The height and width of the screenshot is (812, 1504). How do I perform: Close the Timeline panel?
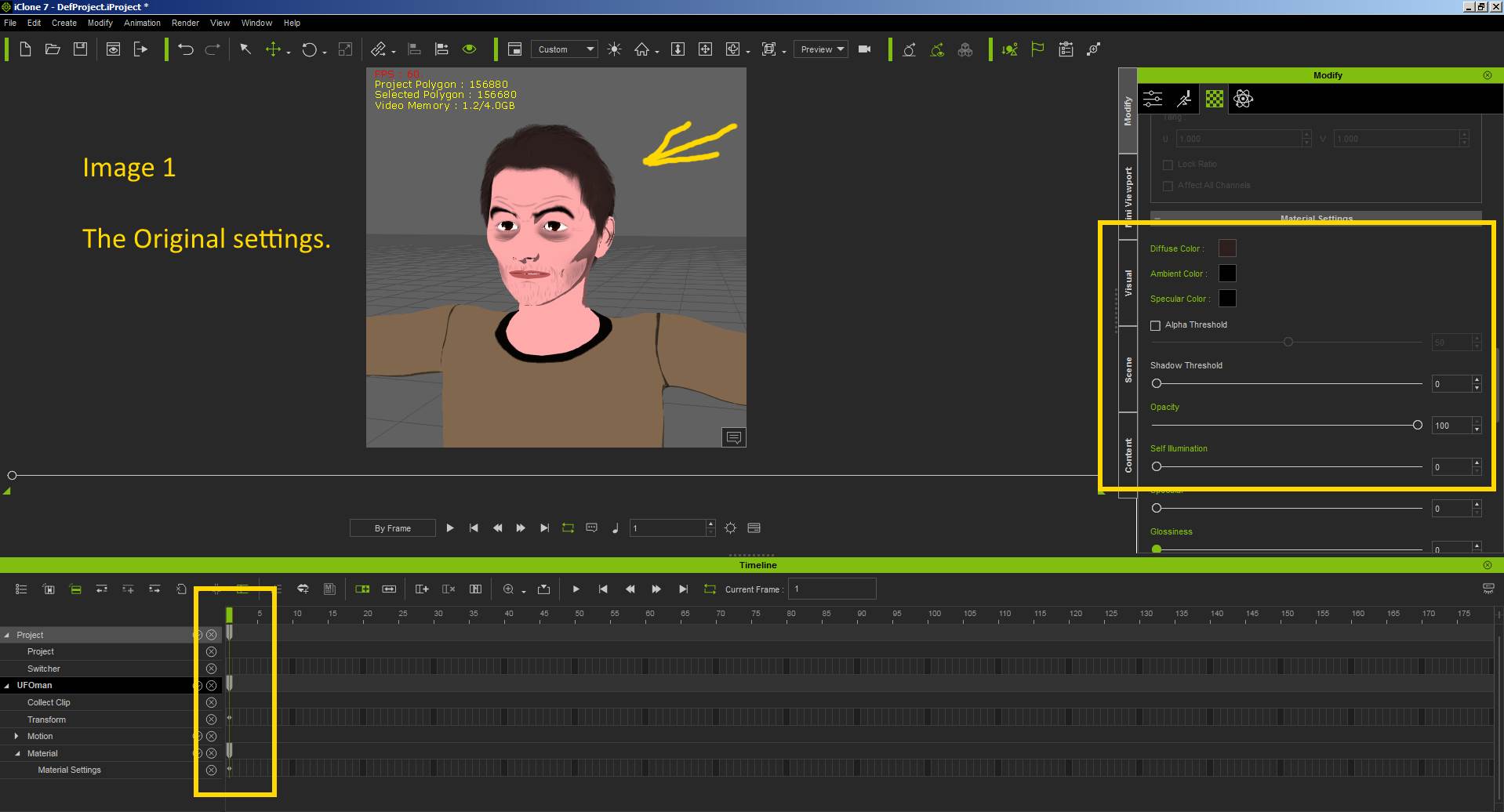point(1487,565)
